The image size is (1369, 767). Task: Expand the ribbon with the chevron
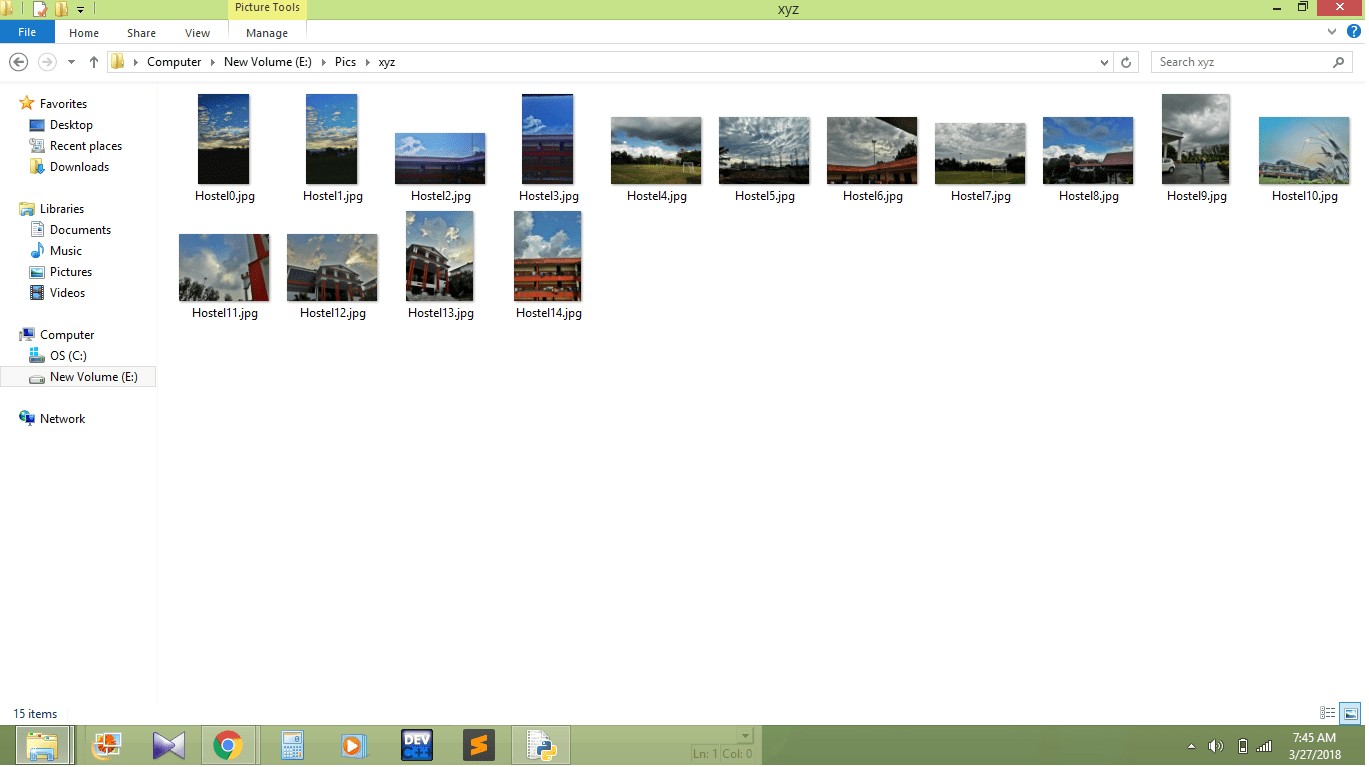coord(1332,32)
